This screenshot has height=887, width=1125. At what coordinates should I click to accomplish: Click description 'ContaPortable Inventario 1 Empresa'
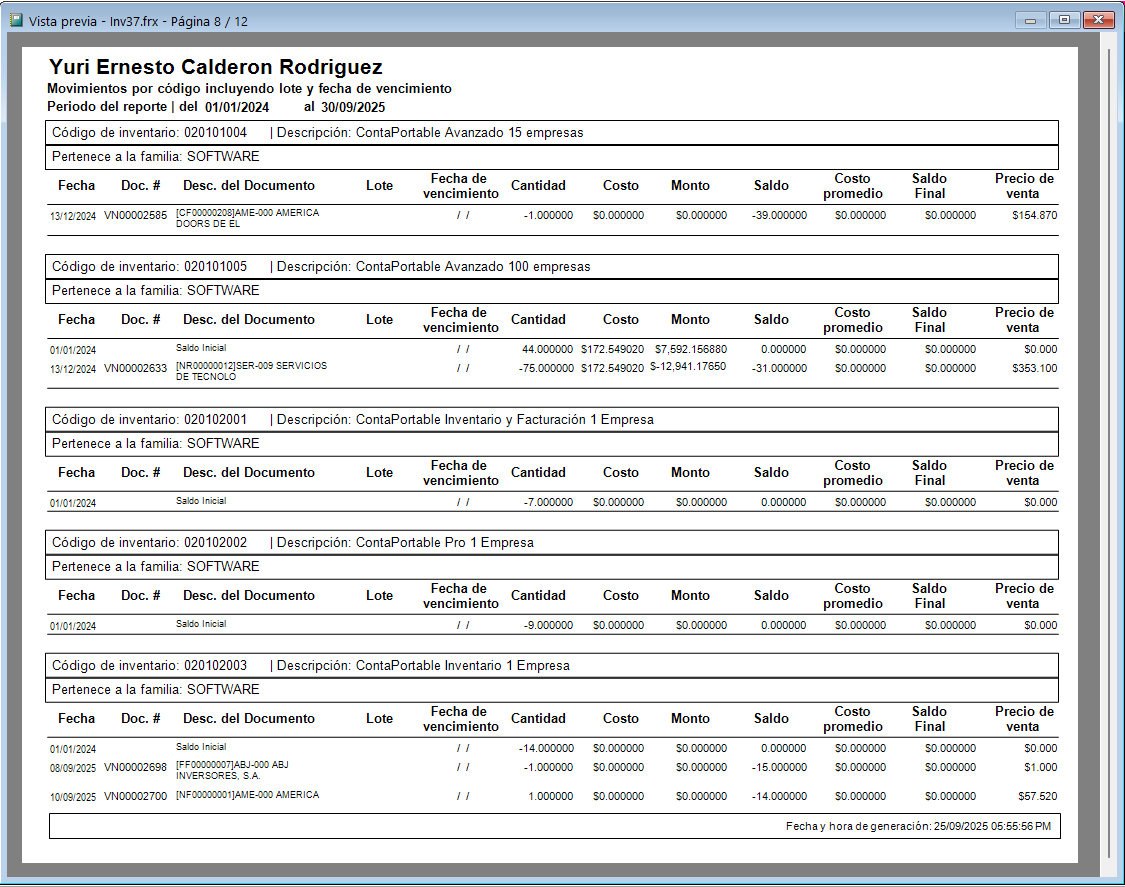(463, 666)
